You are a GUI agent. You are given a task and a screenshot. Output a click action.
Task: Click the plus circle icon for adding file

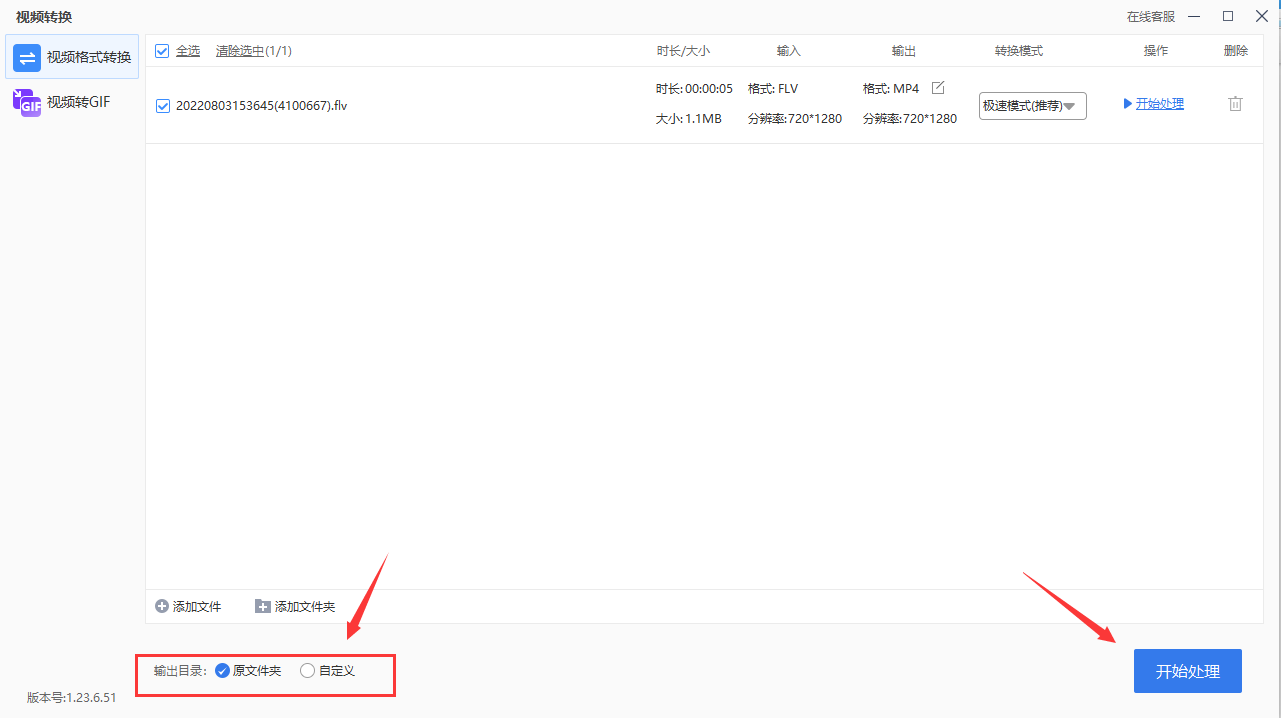click(x=162, y=606)
